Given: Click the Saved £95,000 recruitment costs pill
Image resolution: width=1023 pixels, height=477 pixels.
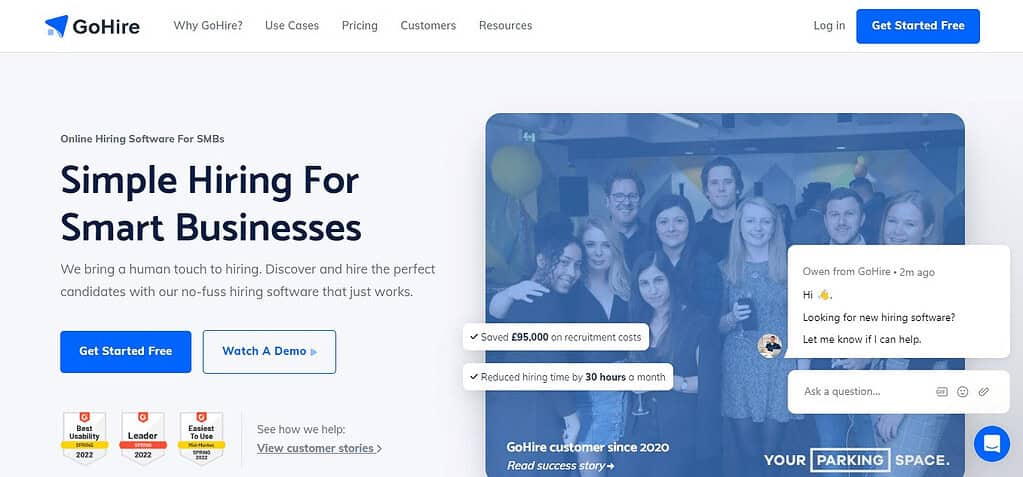Looking at the screenshot, I should coord(556,337).
